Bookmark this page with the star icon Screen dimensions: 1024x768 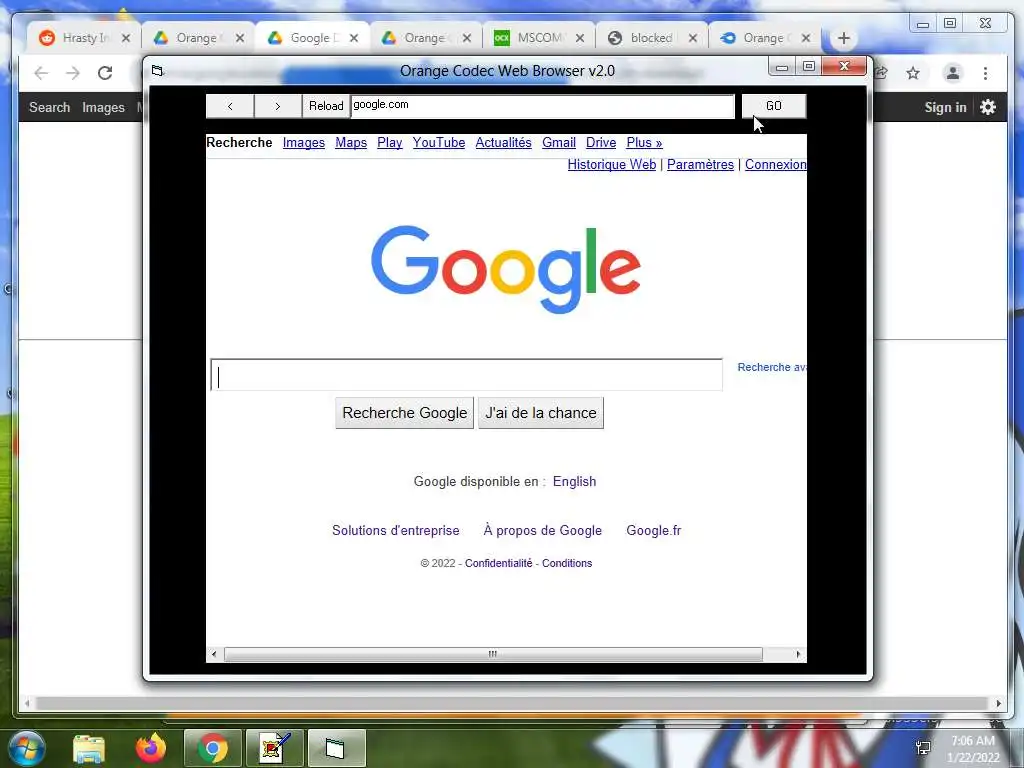tap(913, 73)
